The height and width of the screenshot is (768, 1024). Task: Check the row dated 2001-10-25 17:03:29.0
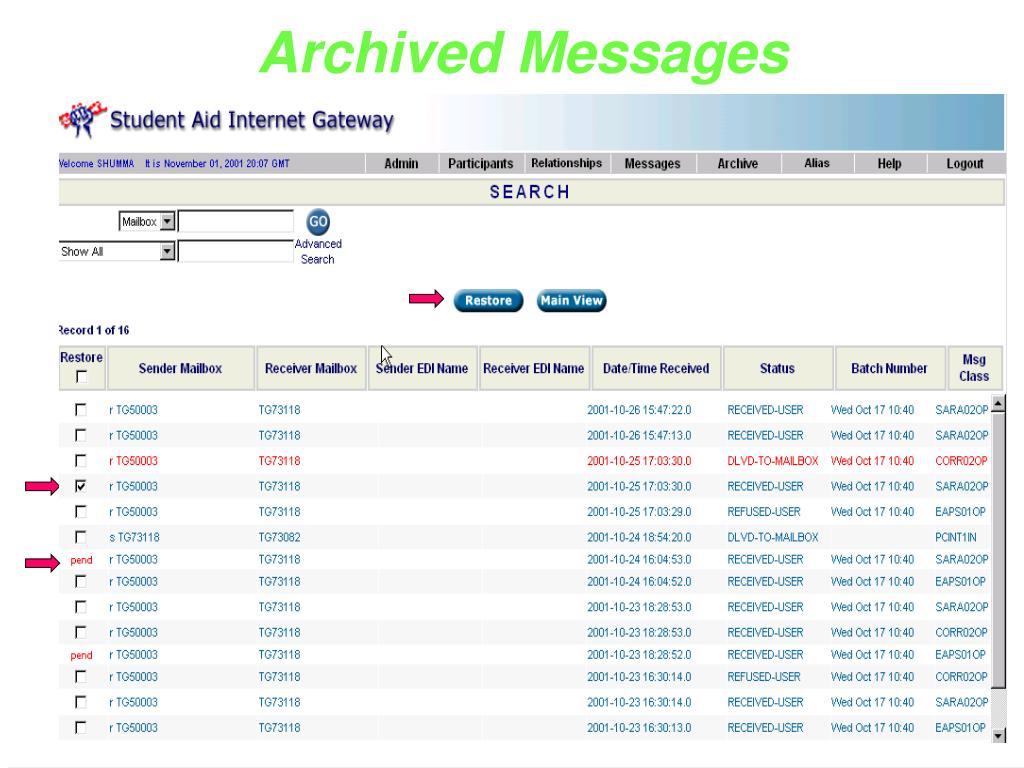[x=80, y=511]
